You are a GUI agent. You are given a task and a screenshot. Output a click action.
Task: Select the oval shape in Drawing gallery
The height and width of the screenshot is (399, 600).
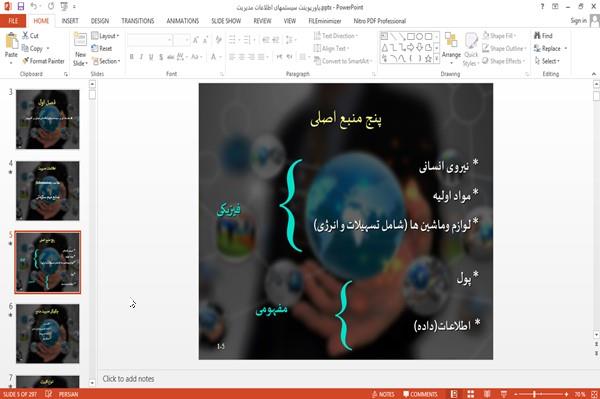pyautogui.click(x=419, y=37)
